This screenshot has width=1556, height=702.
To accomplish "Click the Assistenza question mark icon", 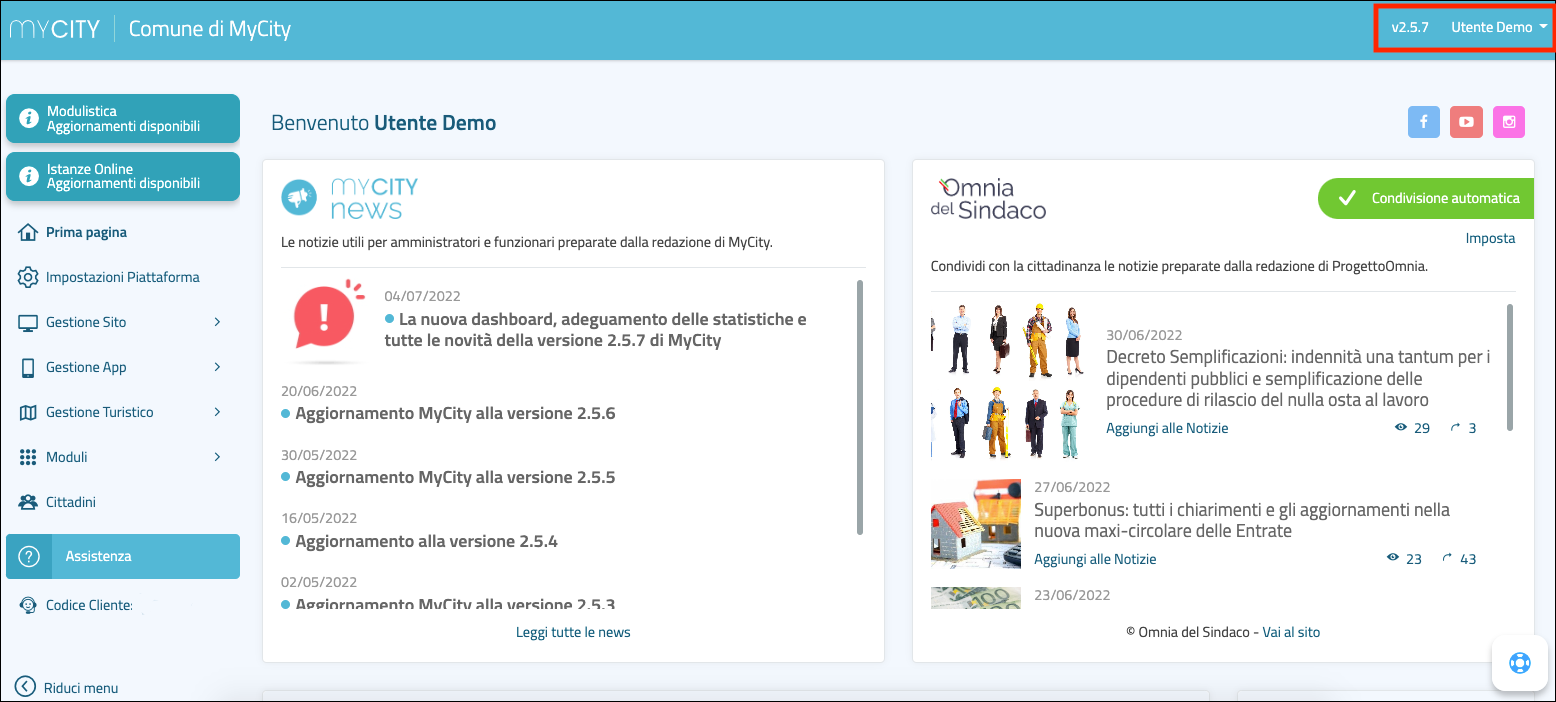I will 29,556.
